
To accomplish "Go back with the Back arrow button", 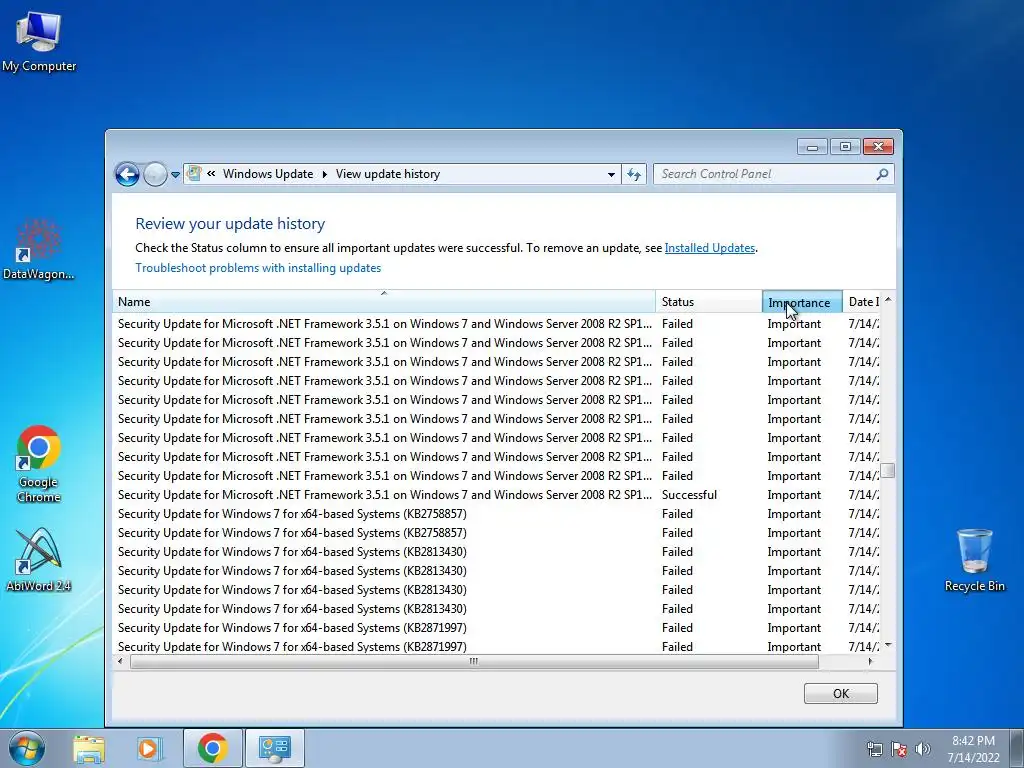I will (x=127, y=174).
